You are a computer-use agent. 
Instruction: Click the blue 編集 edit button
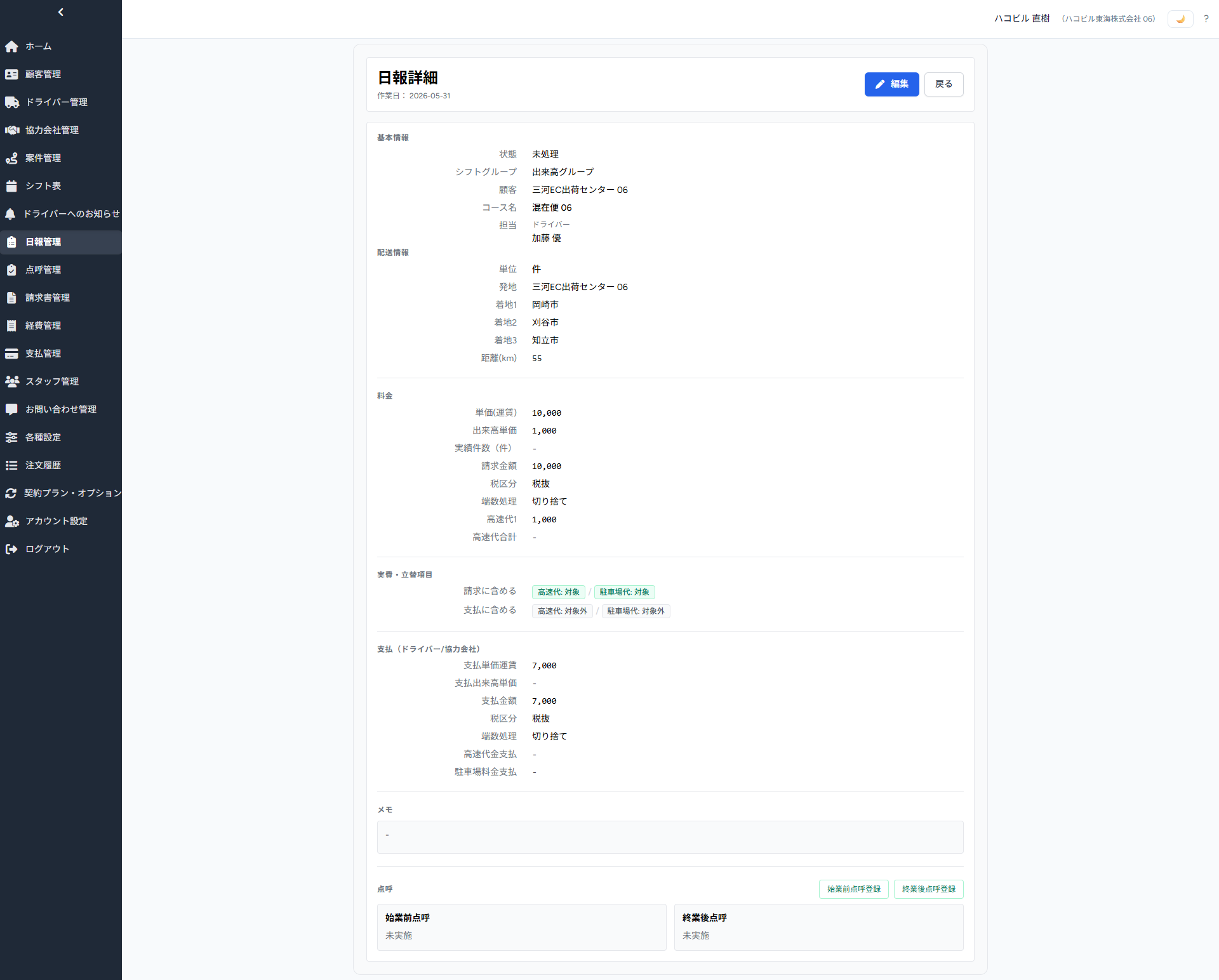coord(891,84)
